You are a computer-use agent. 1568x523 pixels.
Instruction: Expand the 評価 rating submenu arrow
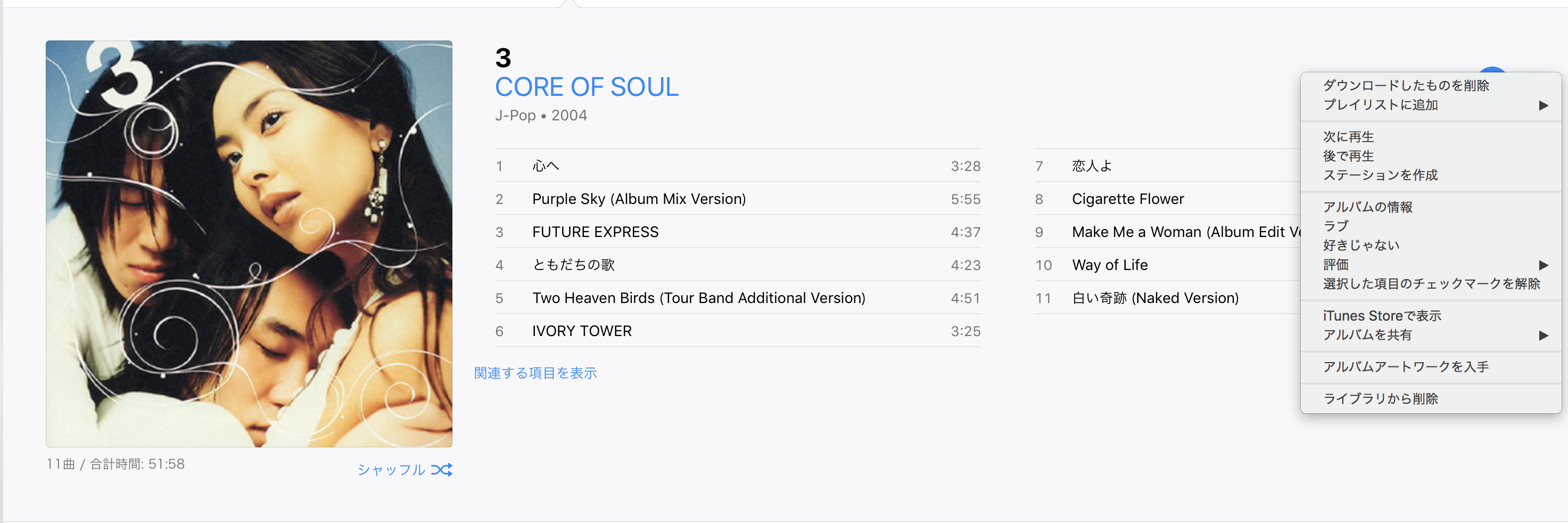point(1543,265)
